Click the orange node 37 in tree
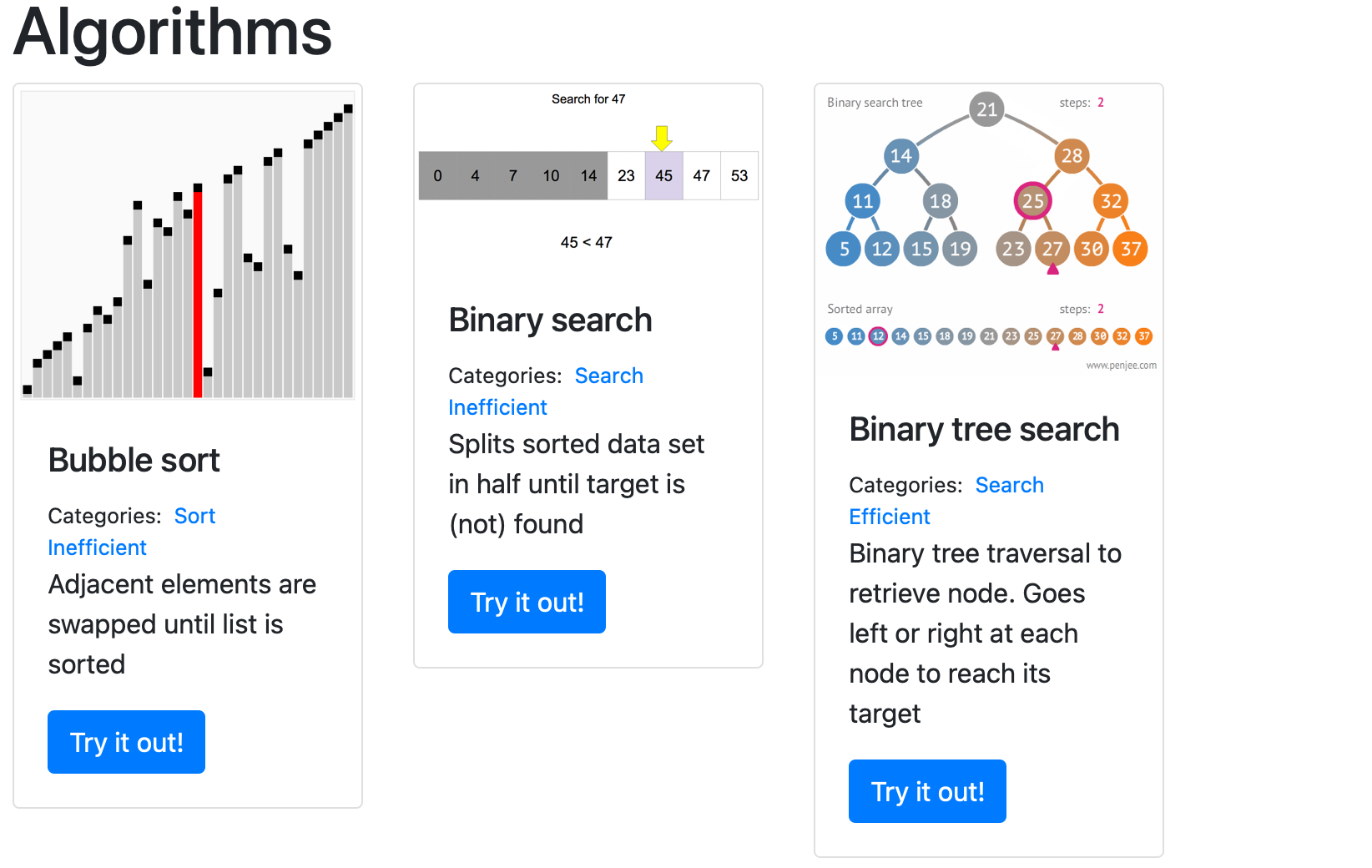This screenshot has width=1372, height=868. (1131, 249)
